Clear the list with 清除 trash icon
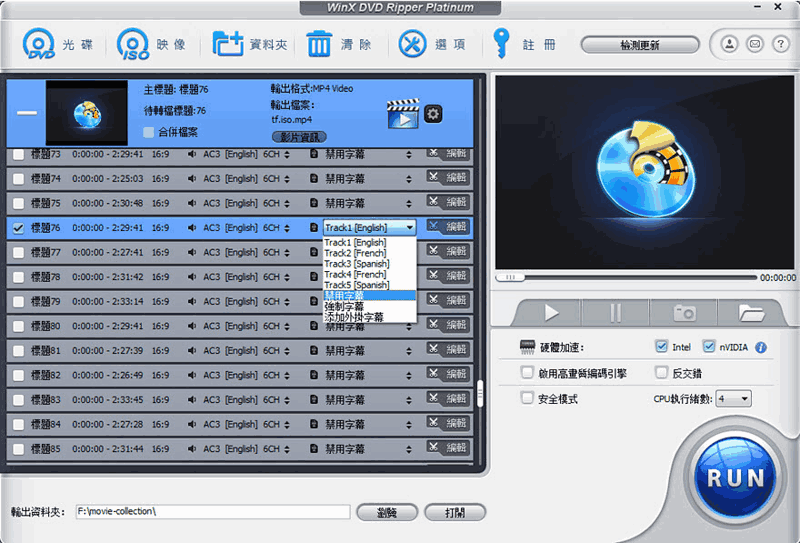 [x=319, y=44]
